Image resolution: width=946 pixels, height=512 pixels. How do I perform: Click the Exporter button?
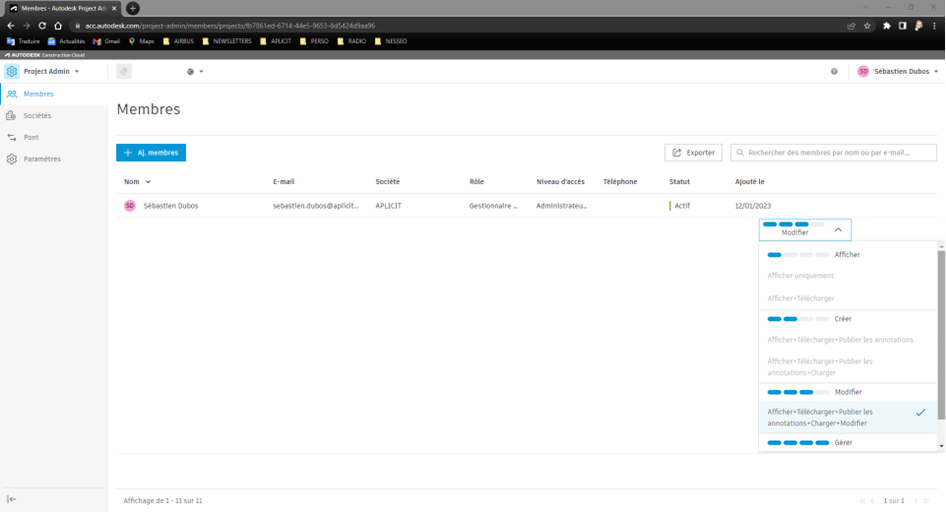click(x=693, y=153)
